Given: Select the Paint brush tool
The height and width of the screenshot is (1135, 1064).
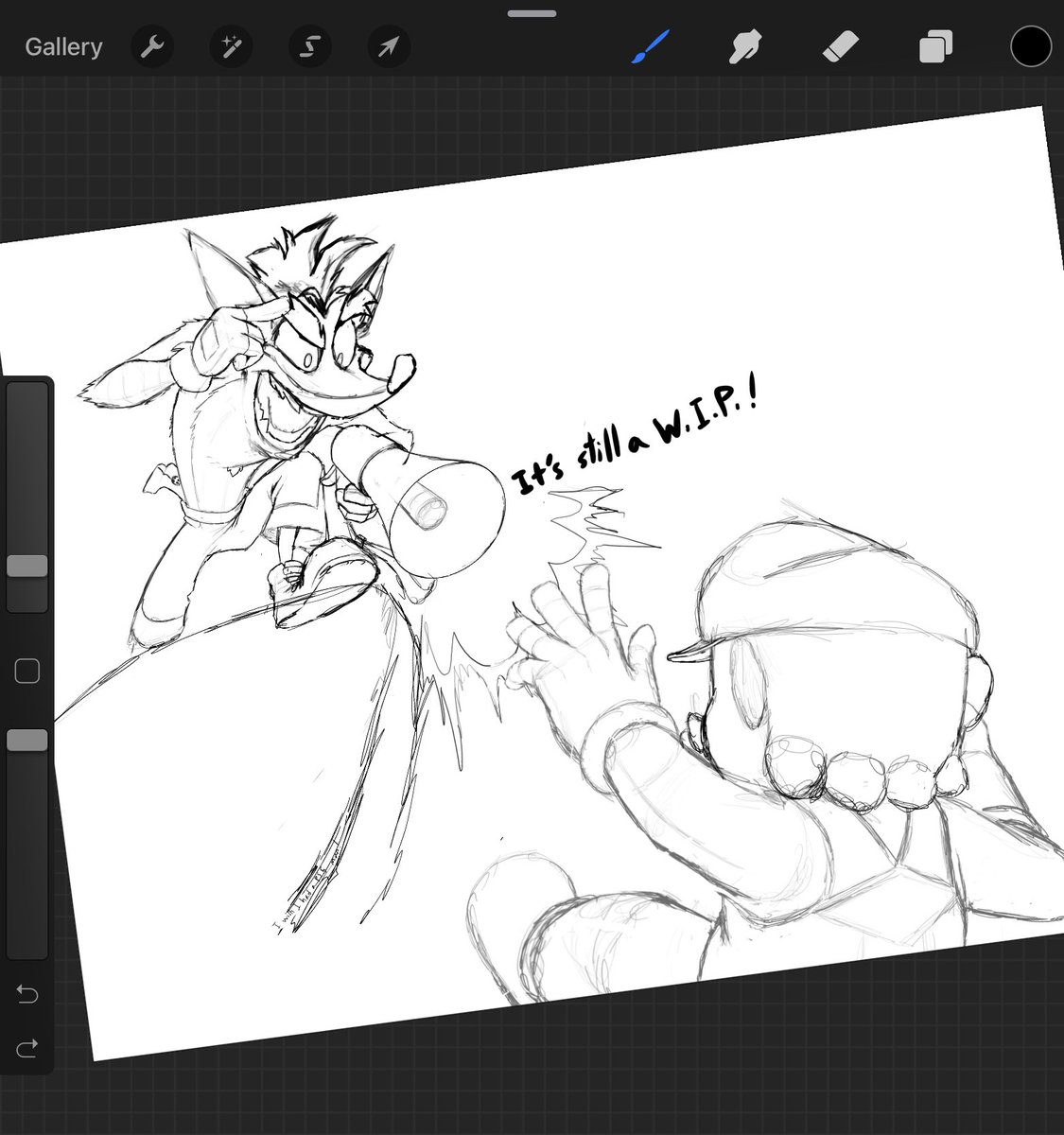Looking at the screenshot, I should pyautogui.click(x=650, y=46).
